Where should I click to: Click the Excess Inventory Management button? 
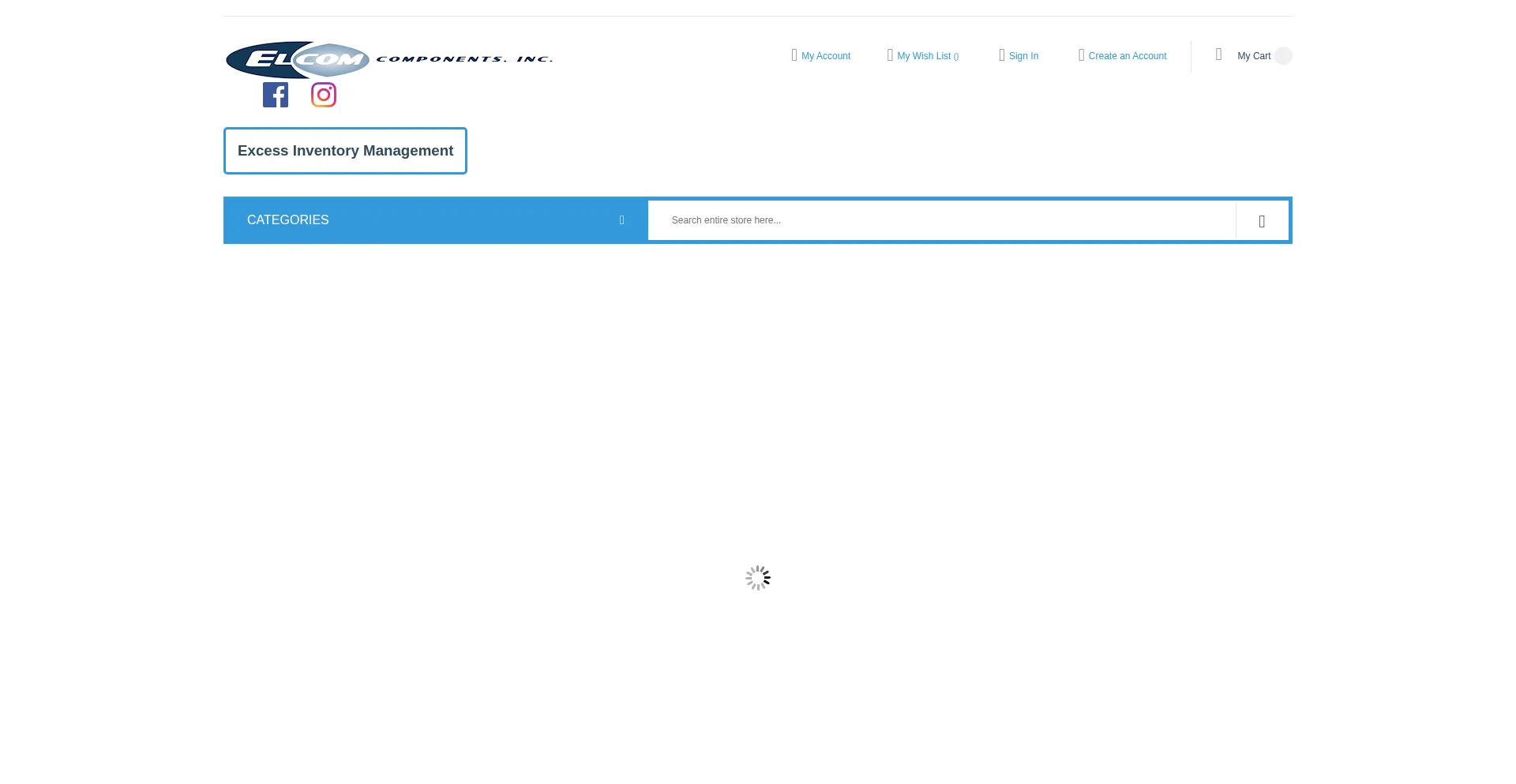[x=345, y=150]
